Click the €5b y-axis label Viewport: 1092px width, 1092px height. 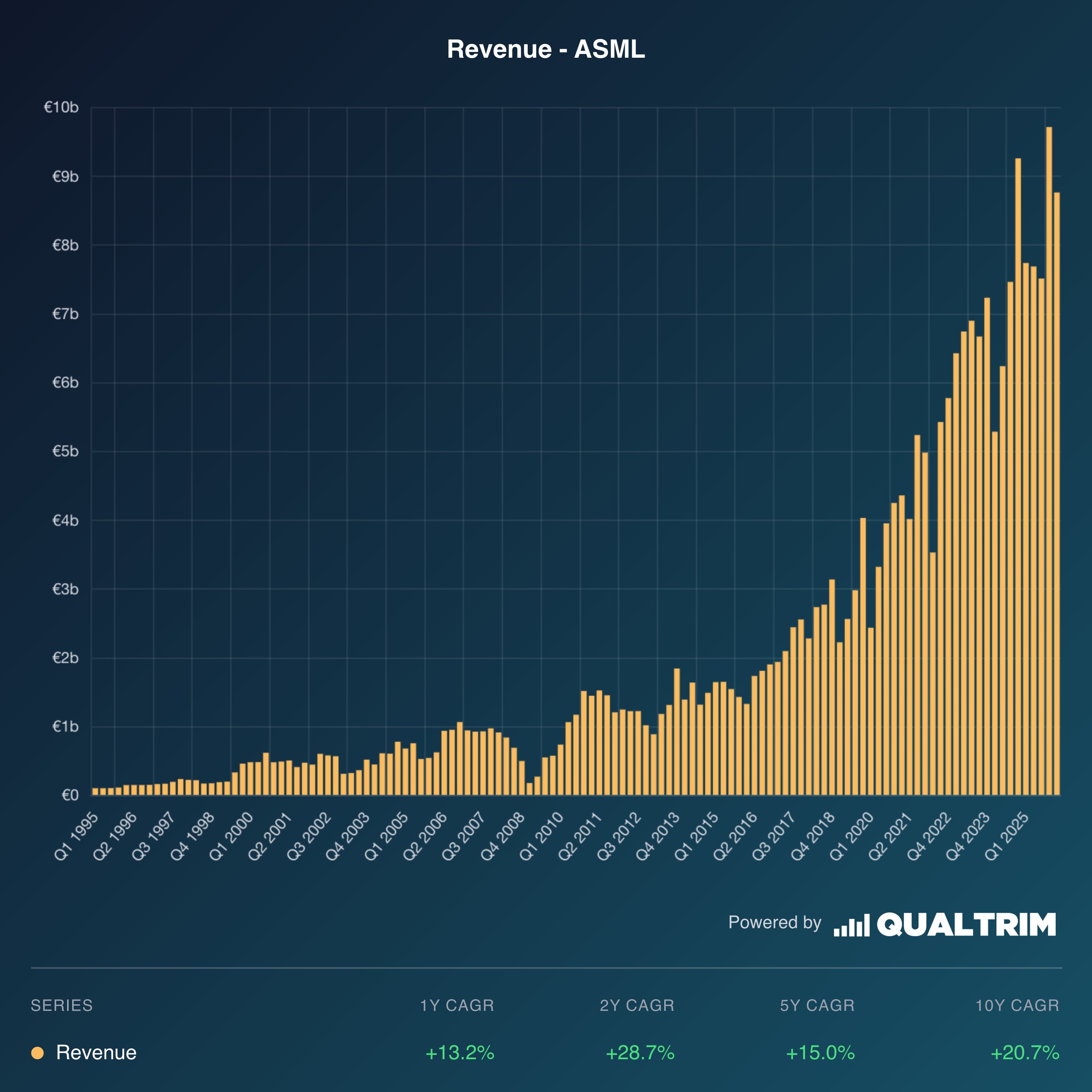pos(65,451)
